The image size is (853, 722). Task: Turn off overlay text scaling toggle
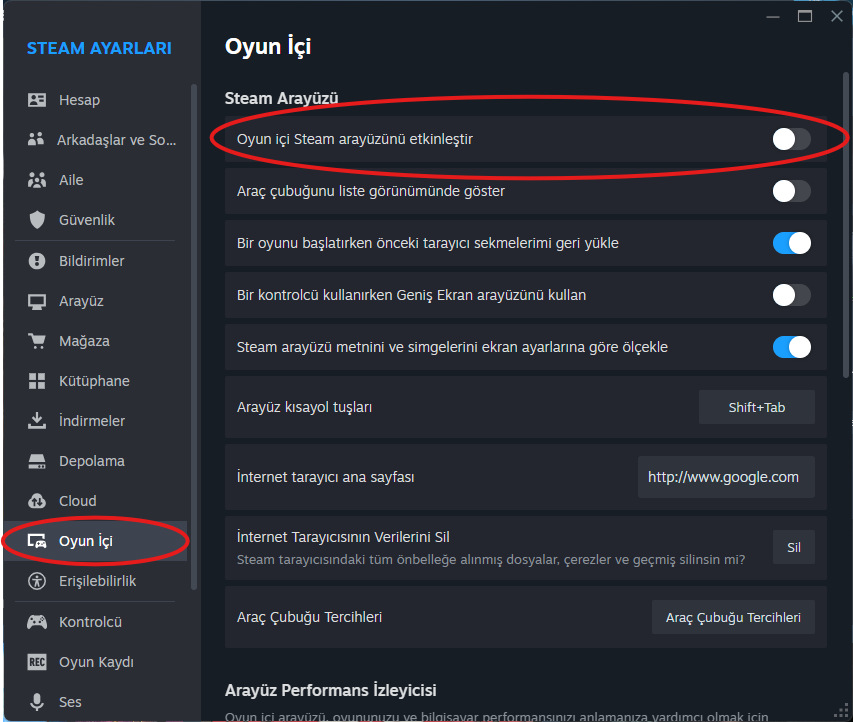coord(792,347)
